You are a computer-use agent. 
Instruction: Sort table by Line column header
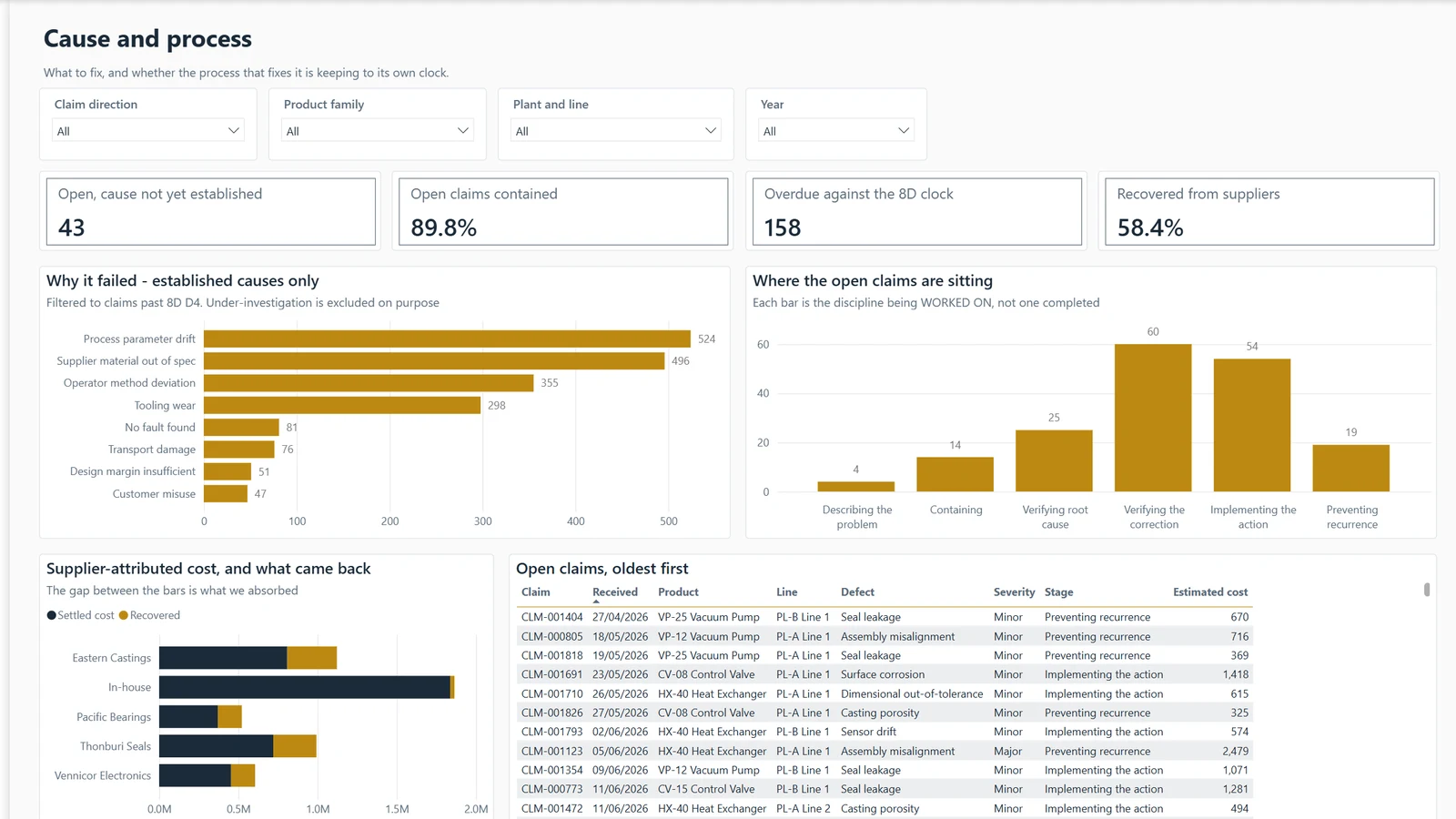(786, 592)
